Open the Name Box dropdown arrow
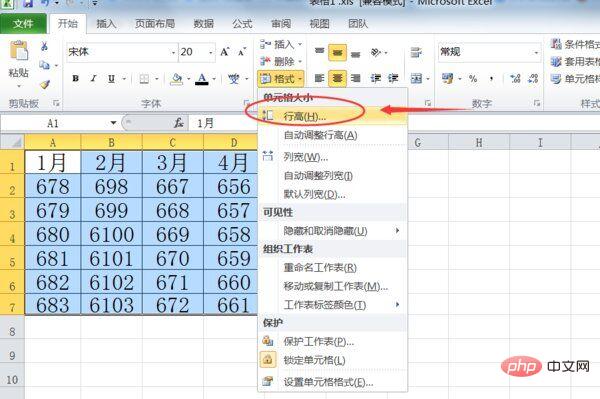The image size is (600, 399). (x=113, y=123)
